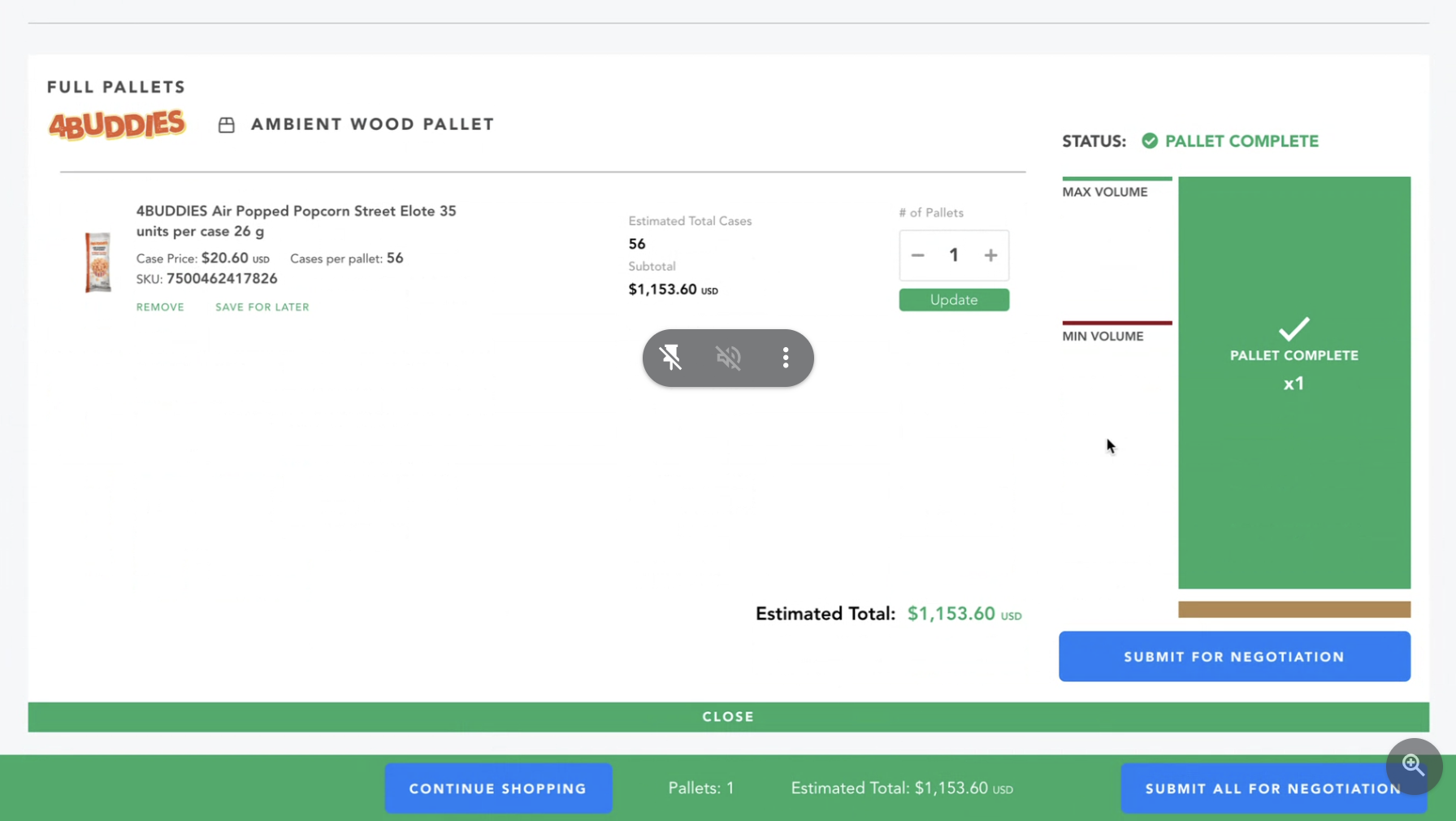Viewport: 1456px width, 821px height.
Task: Click the Pallets: 1 footer text
Action: [x=701, y=788]
